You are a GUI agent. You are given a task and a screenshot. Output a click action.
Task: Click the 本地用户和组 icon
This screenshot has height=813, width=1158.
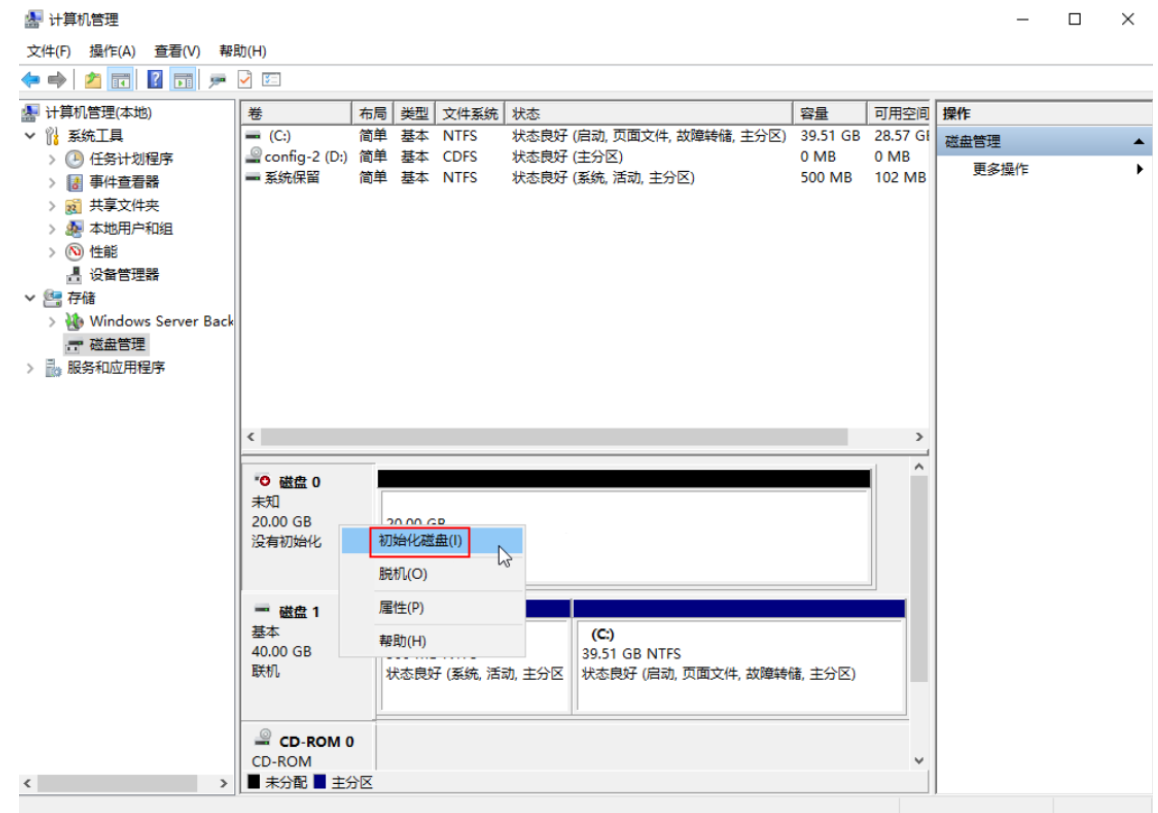tap(74, 228)
